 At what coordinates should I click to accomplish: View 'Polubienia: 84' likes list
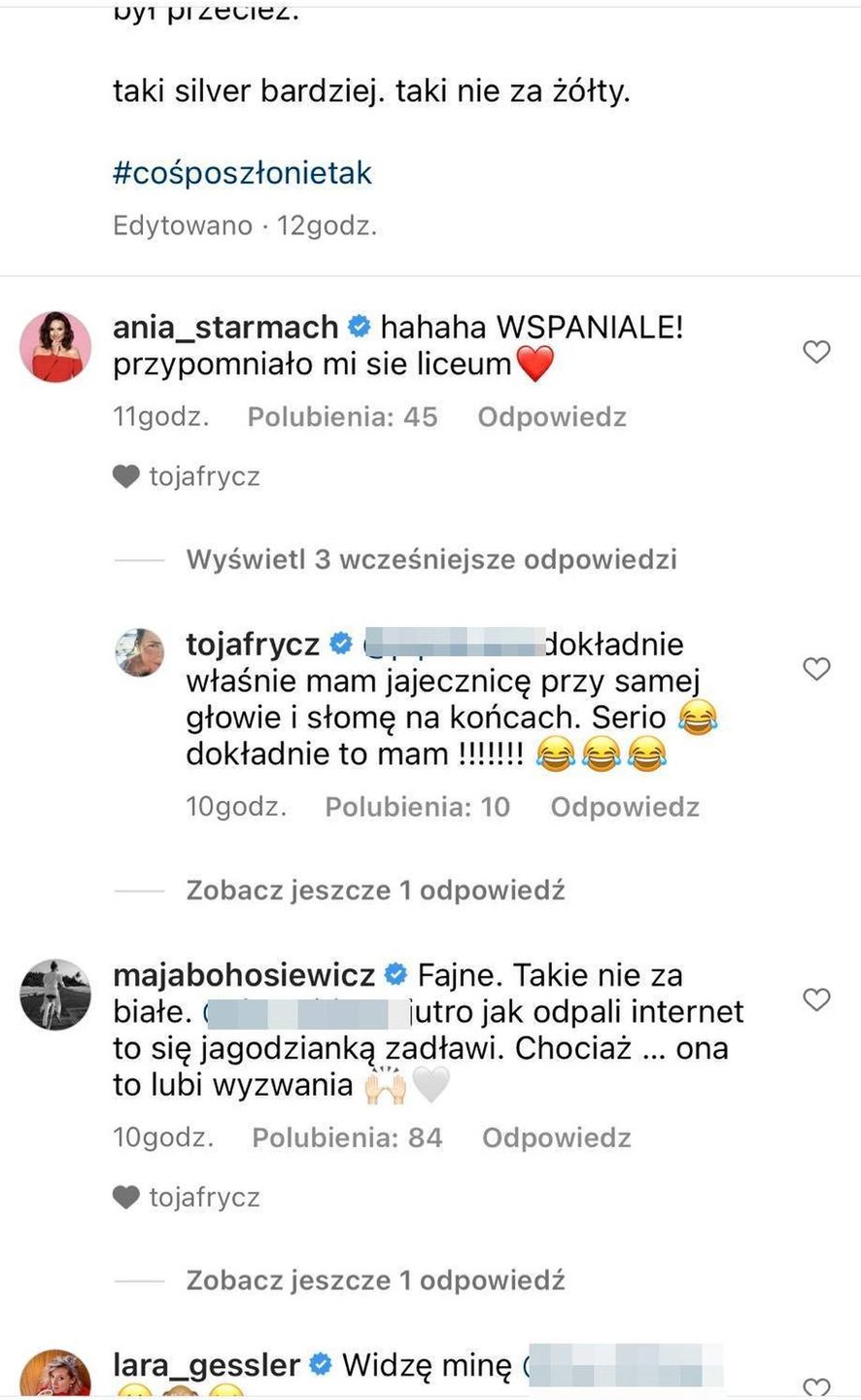point(347,1137)
